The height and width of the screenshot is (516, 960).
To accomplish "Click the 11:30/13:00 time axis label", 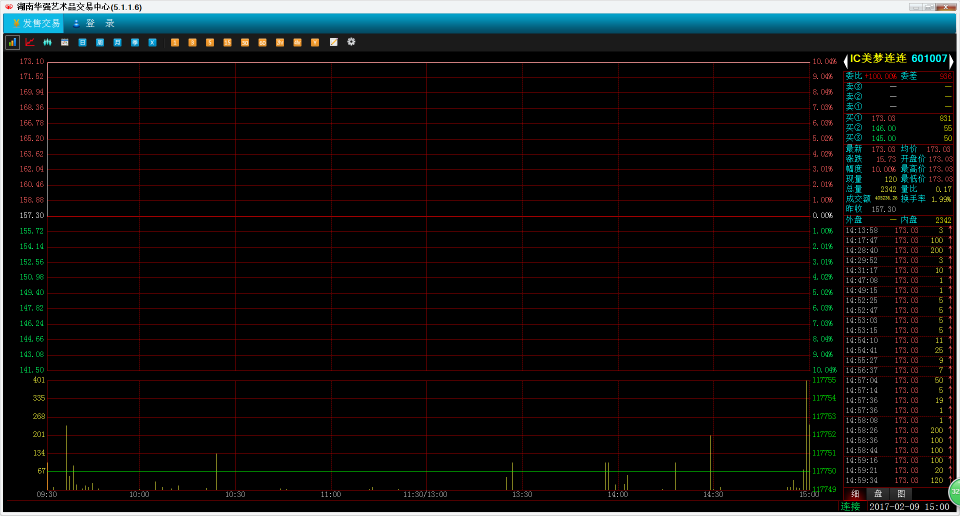I will click(x=426, y=495).
